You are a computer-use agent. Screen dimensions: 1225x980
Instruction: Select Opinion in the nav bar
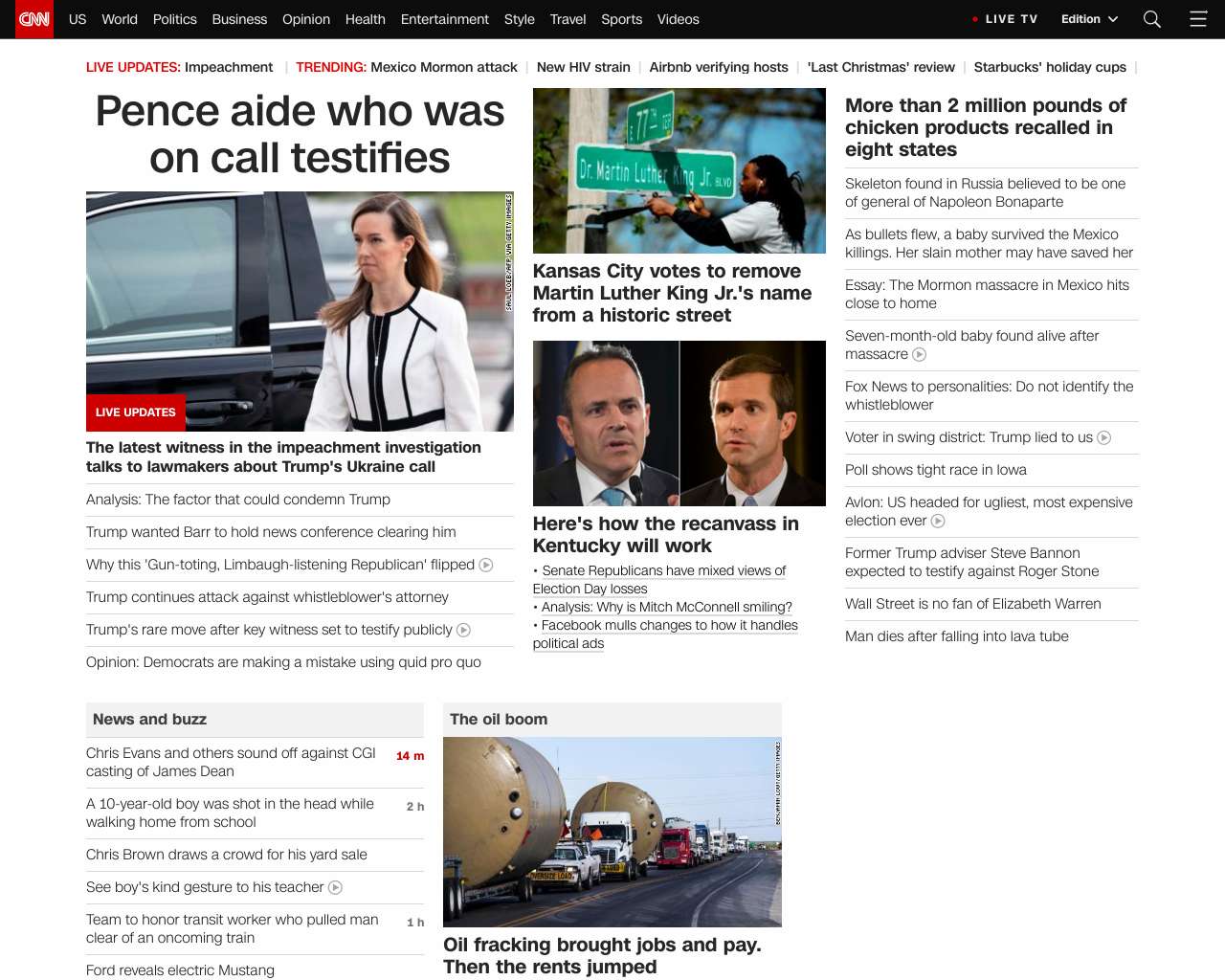[306, 19]
